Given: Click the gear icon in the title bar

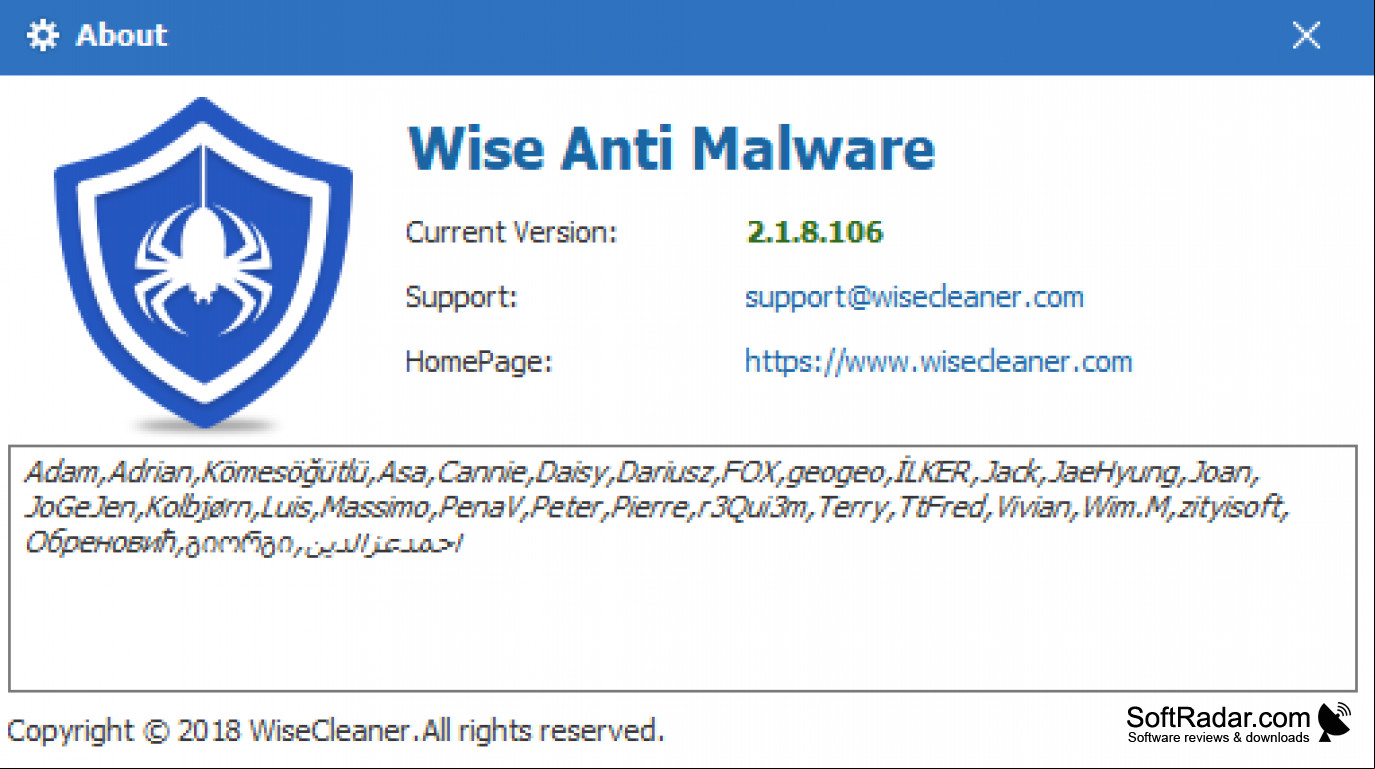Looking at the screenshot, I should (x=43, y=36).
